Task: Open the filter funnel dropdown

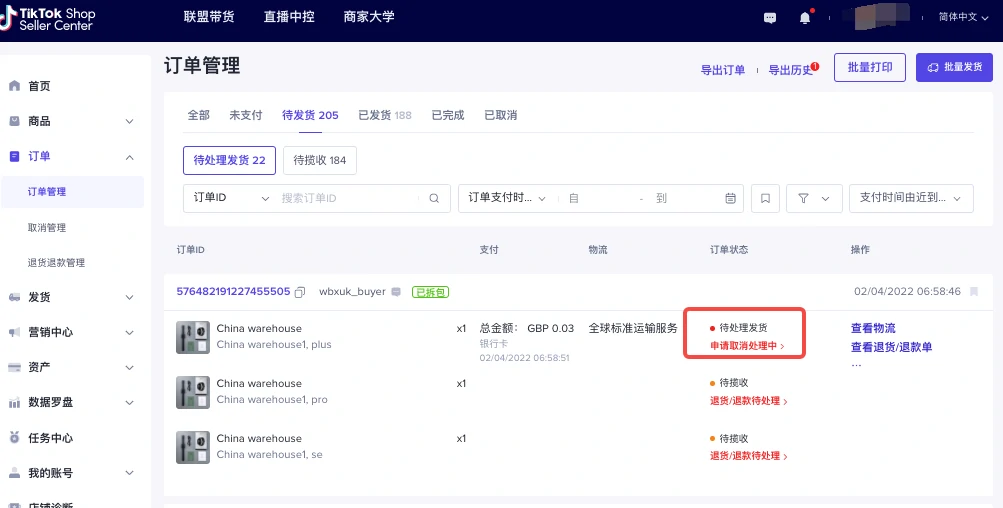Action: point(813,198)
